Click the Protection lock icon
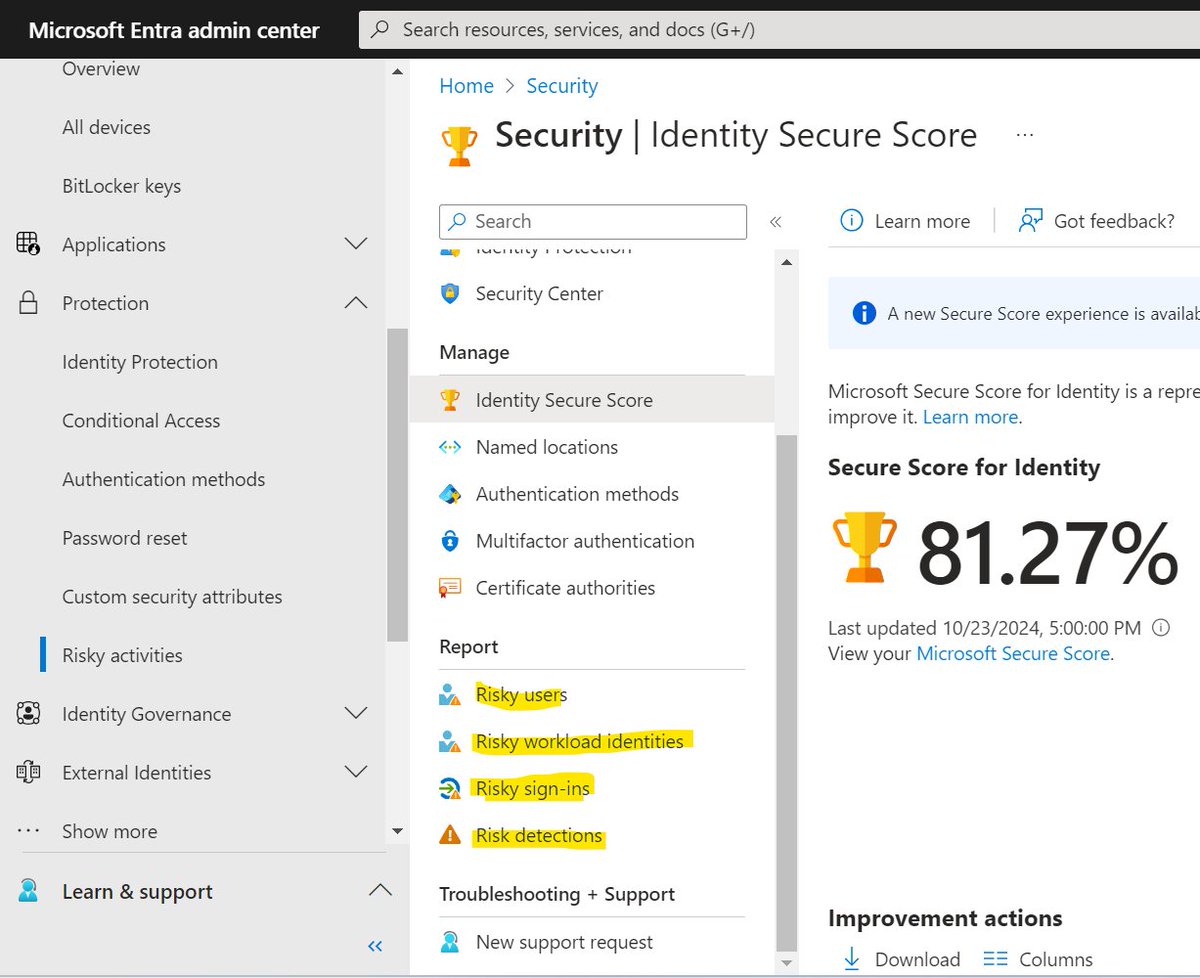1200x978 pixels. (28, 303)
